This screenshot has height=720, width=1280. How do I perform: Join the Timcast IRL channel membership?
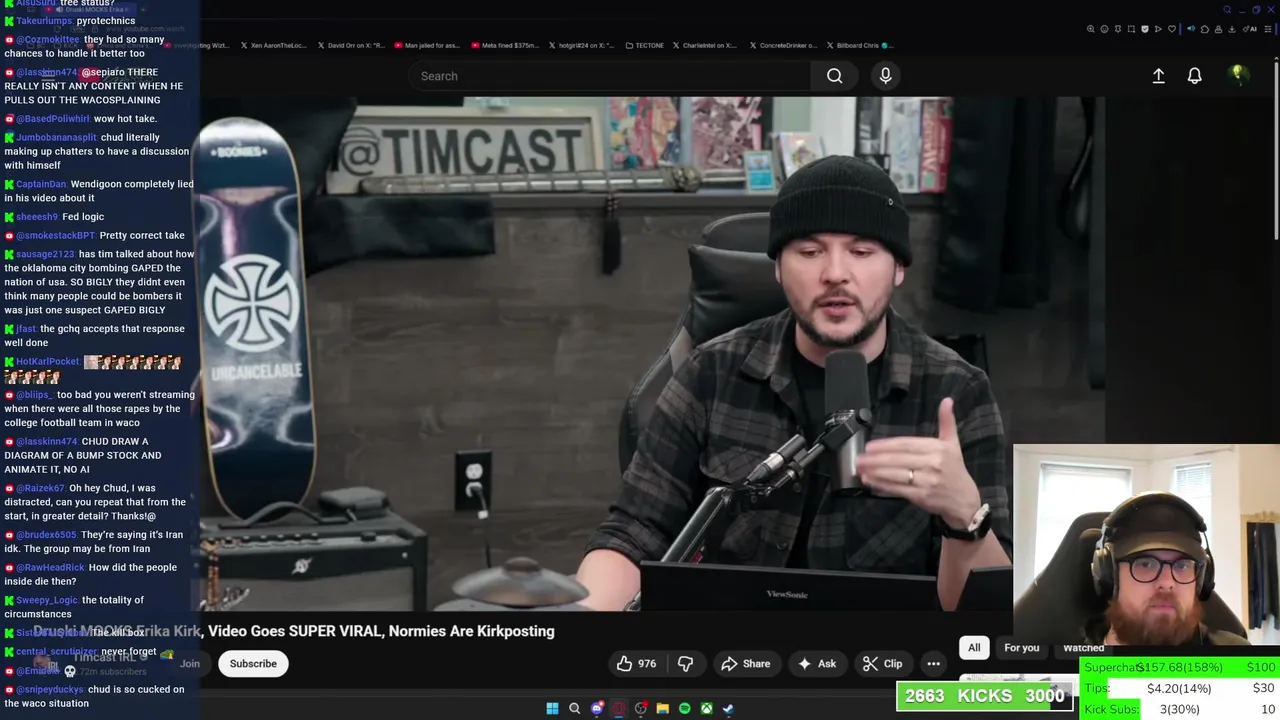point(190,663)
